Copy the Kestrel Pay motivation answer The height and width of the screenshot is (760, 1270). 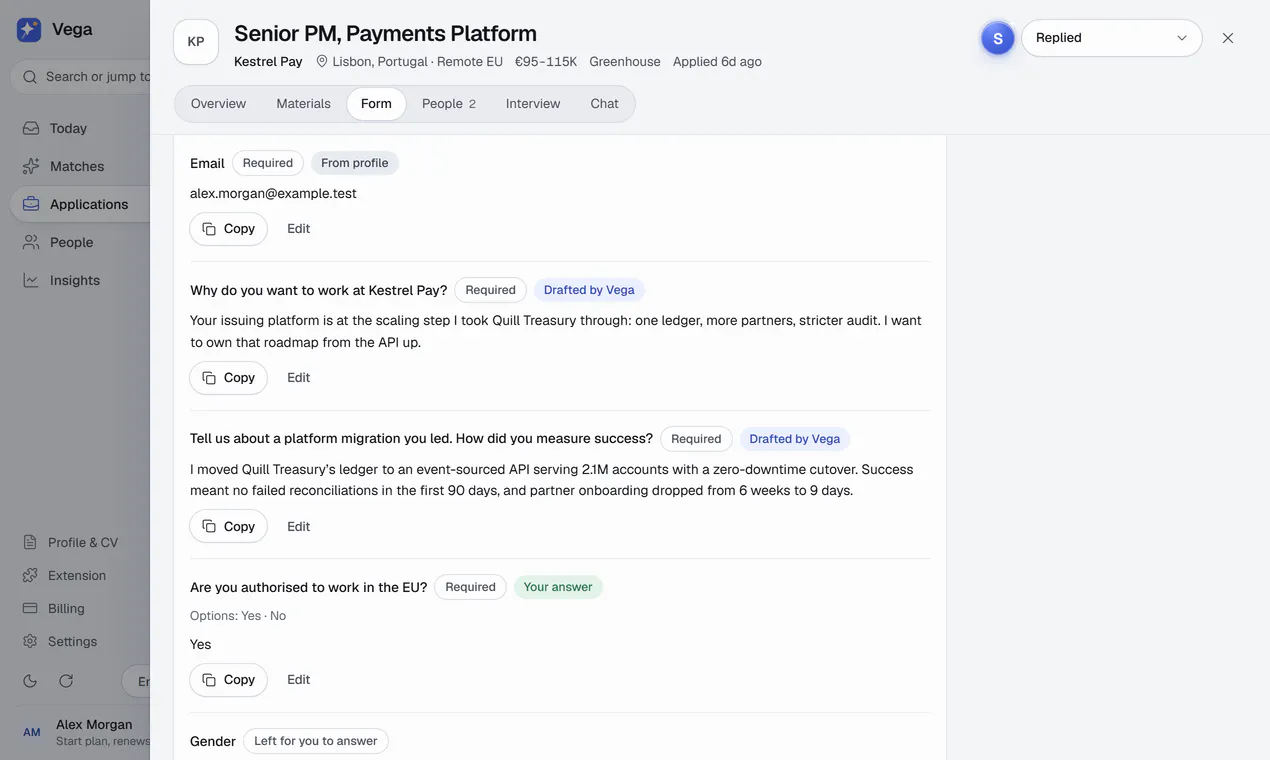[228, 378]
